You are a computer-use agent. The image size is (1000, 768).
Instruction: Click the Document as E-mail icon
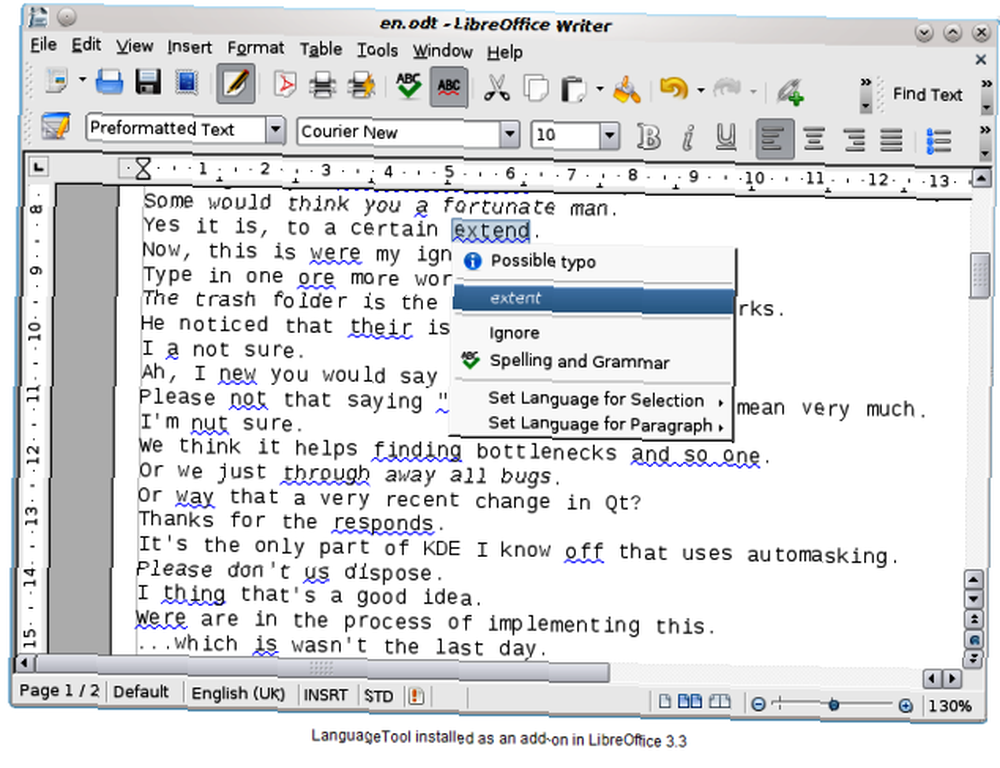[186, 84]
